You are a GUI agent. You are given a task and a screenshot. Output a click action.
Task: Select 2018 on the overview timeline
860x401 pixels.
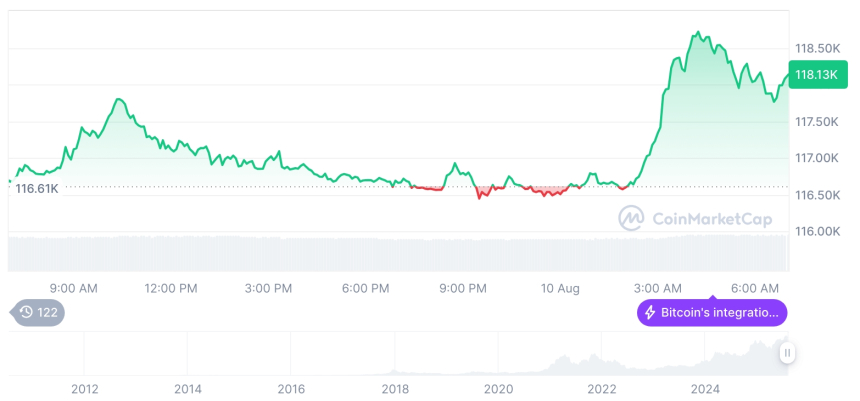tap(394, 388)
